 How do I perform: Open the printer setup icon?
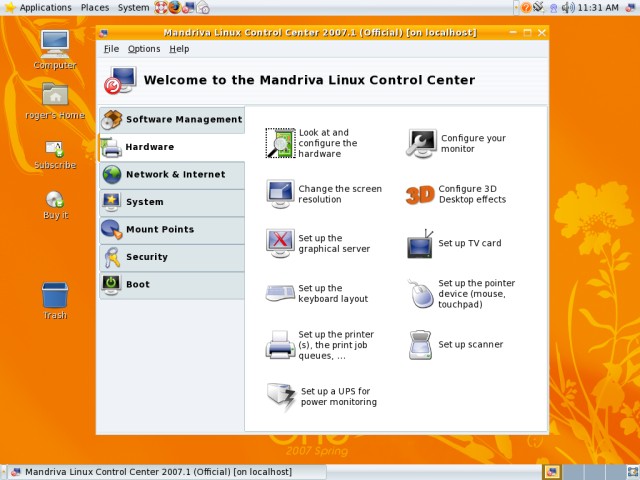tap(280, 345)
